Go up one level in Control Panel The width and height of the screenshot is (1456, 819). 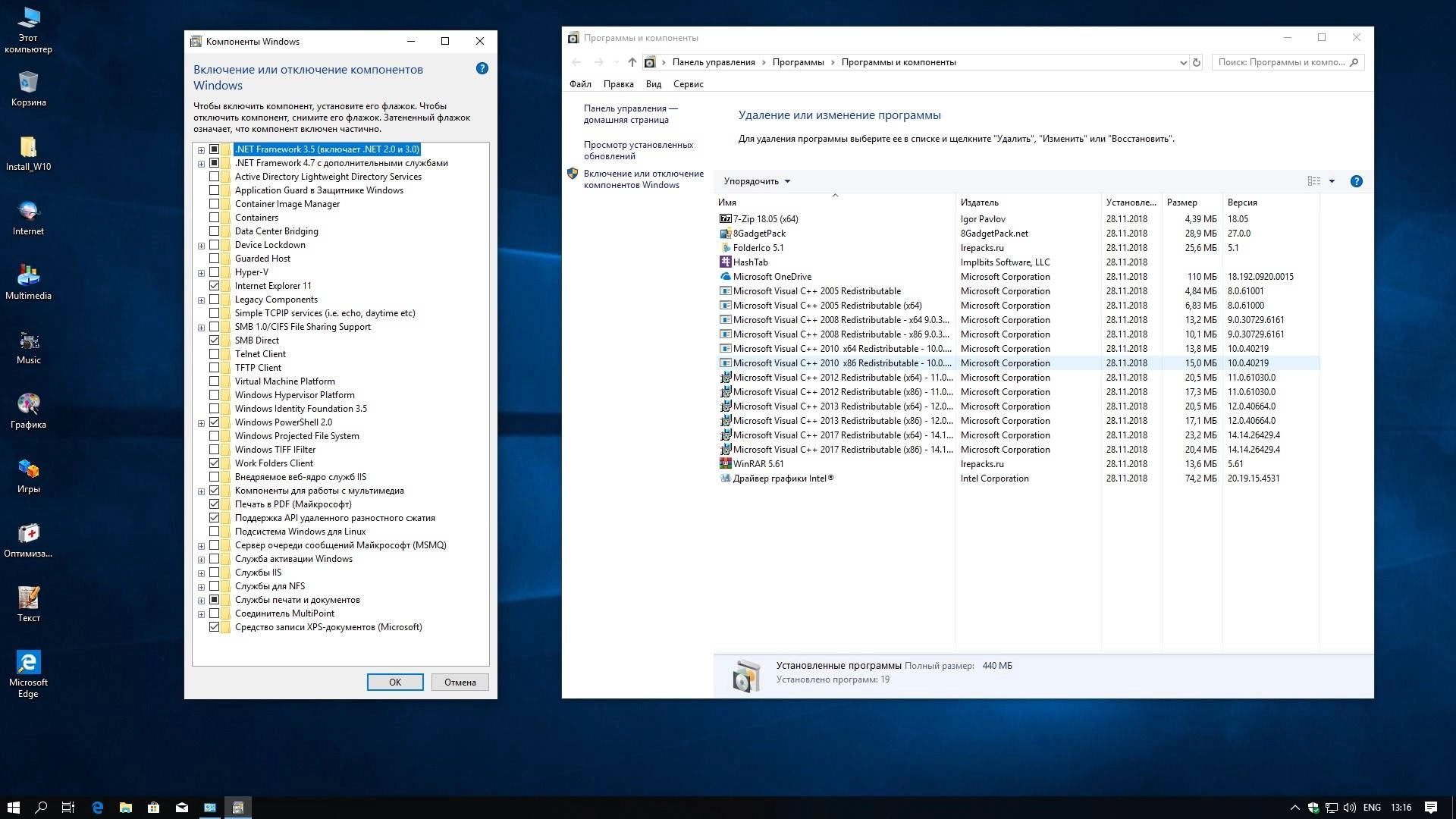coord(632,62)
